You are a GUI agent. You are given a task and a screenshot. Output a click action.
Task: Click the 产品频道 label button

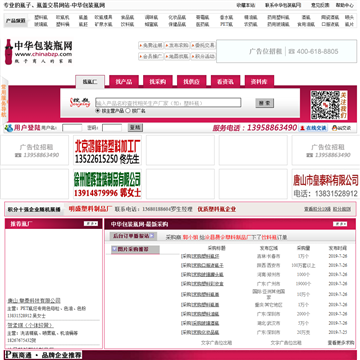16,21
